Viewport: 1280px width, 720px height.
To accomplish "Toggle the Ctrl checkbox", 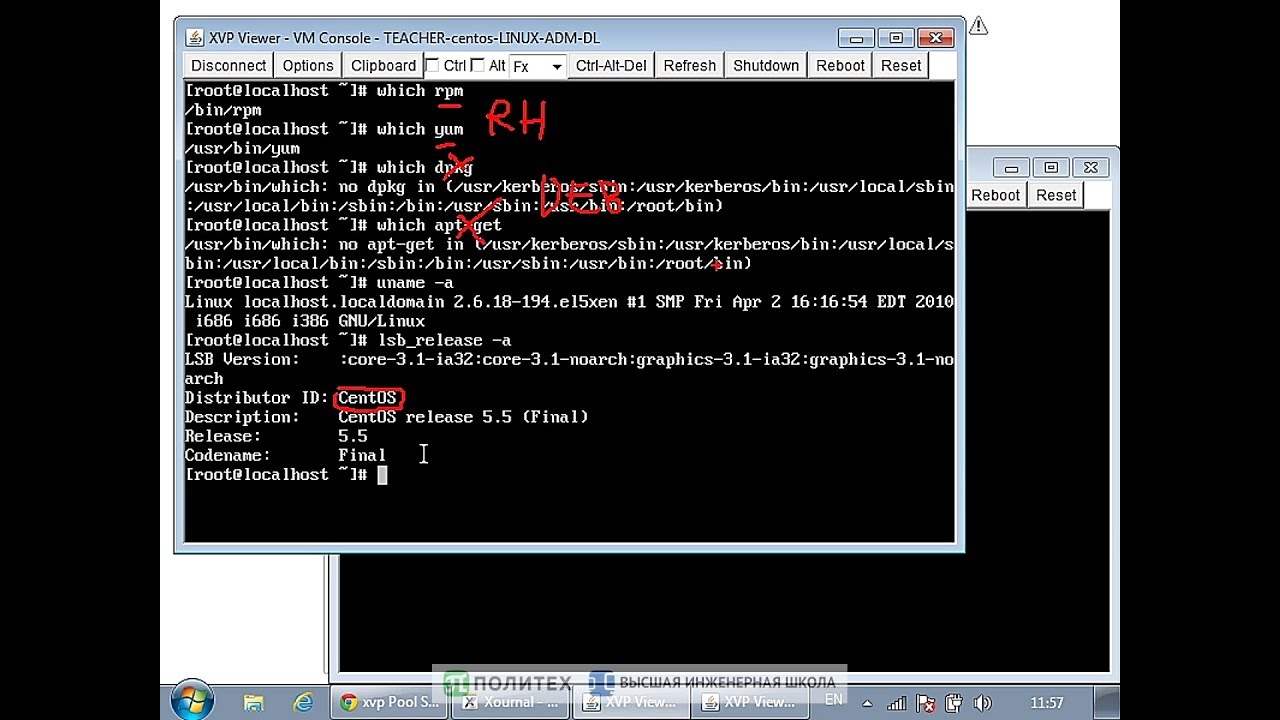I will tap(432, 65).
